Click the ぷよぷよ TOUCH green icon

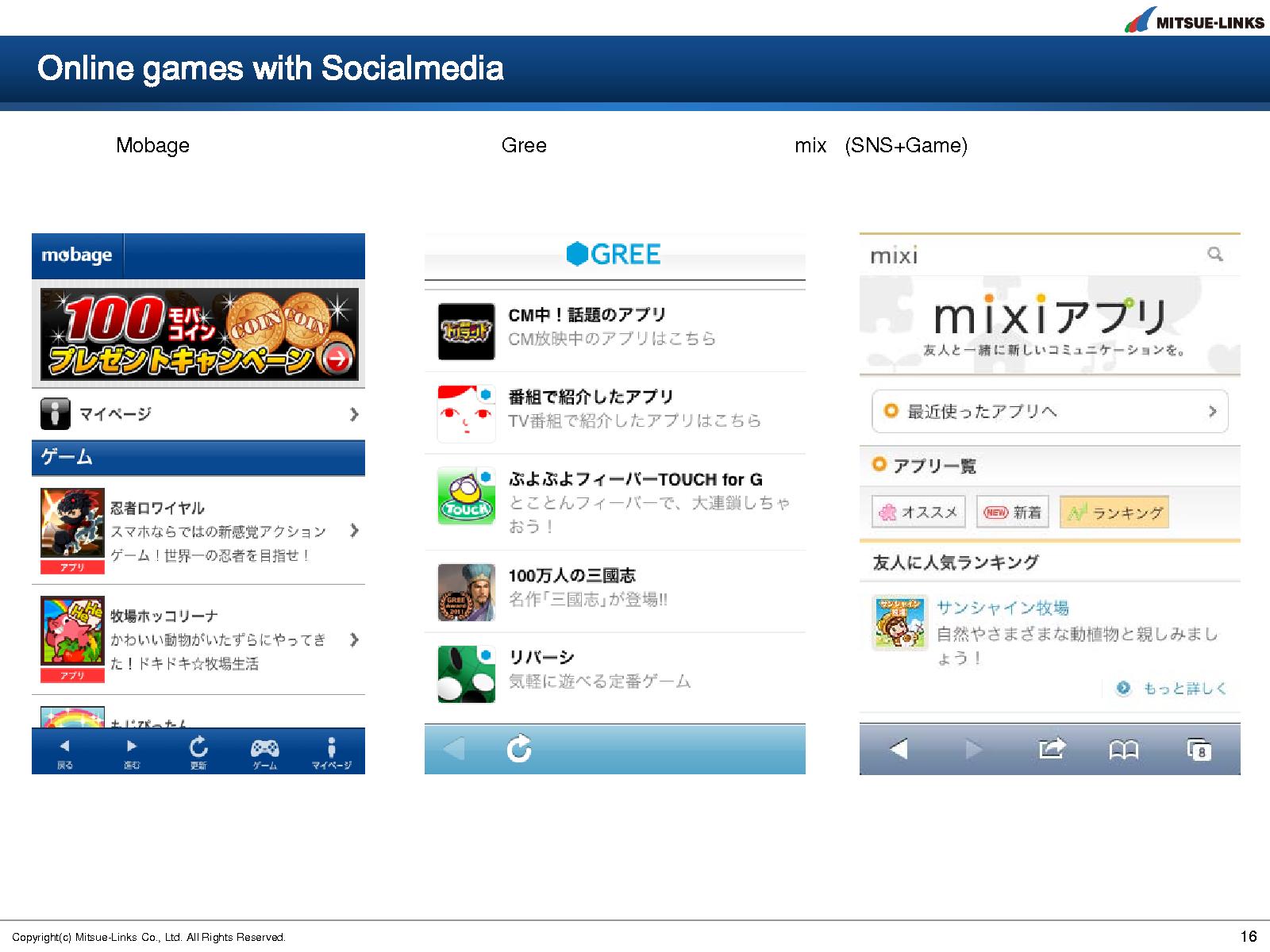[467, 496]
